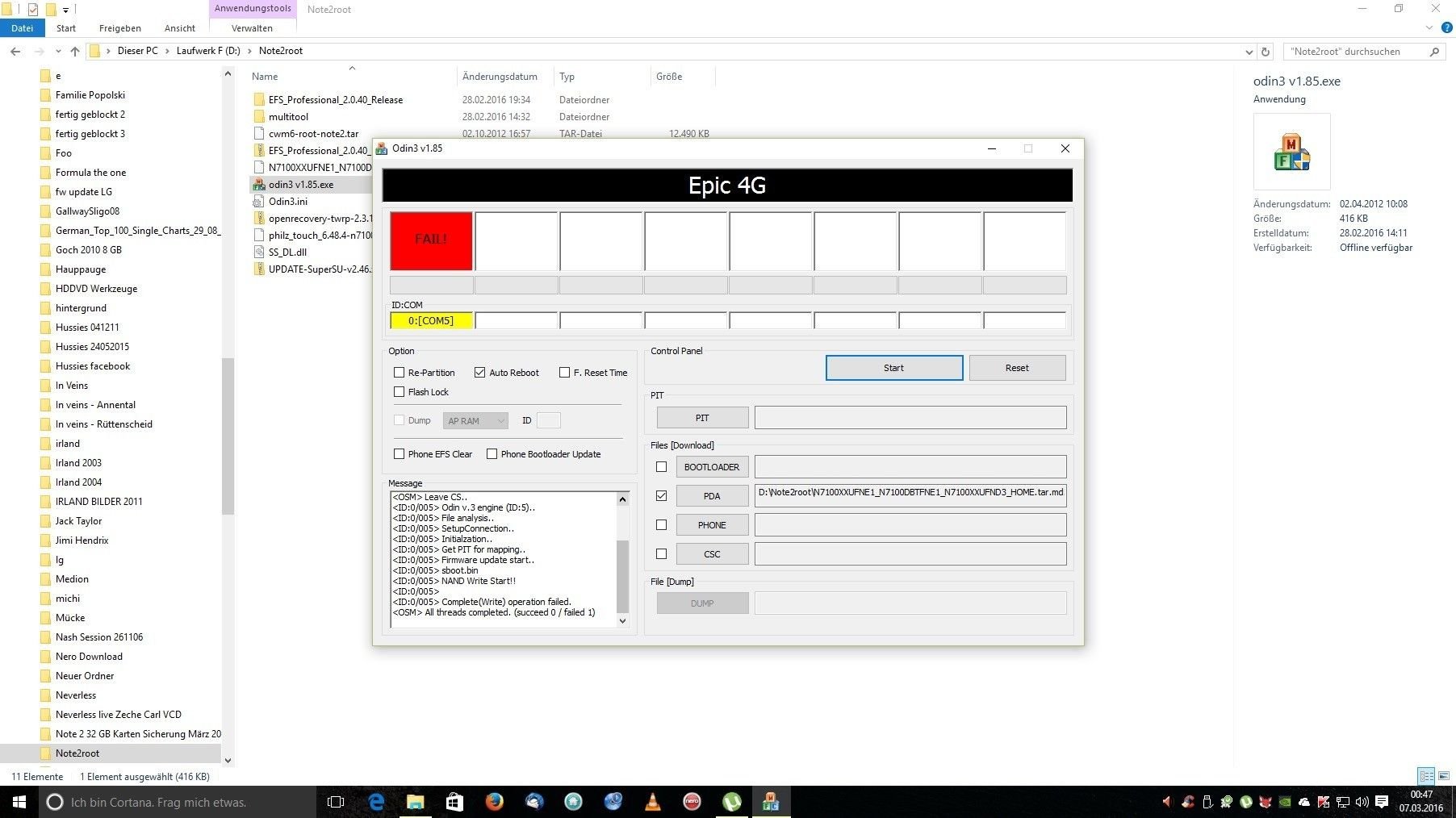This screenshot has width=1456, height=818.
Task: Click the Cortana search box
Action: coord(178,802)
